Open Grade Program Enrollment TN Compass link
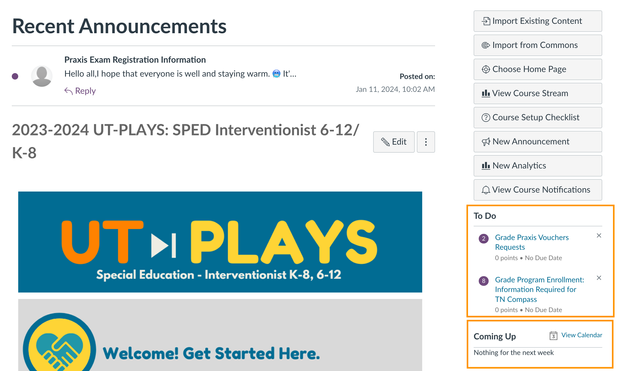Viewport: 625px width, 371px height. [539, 289]
